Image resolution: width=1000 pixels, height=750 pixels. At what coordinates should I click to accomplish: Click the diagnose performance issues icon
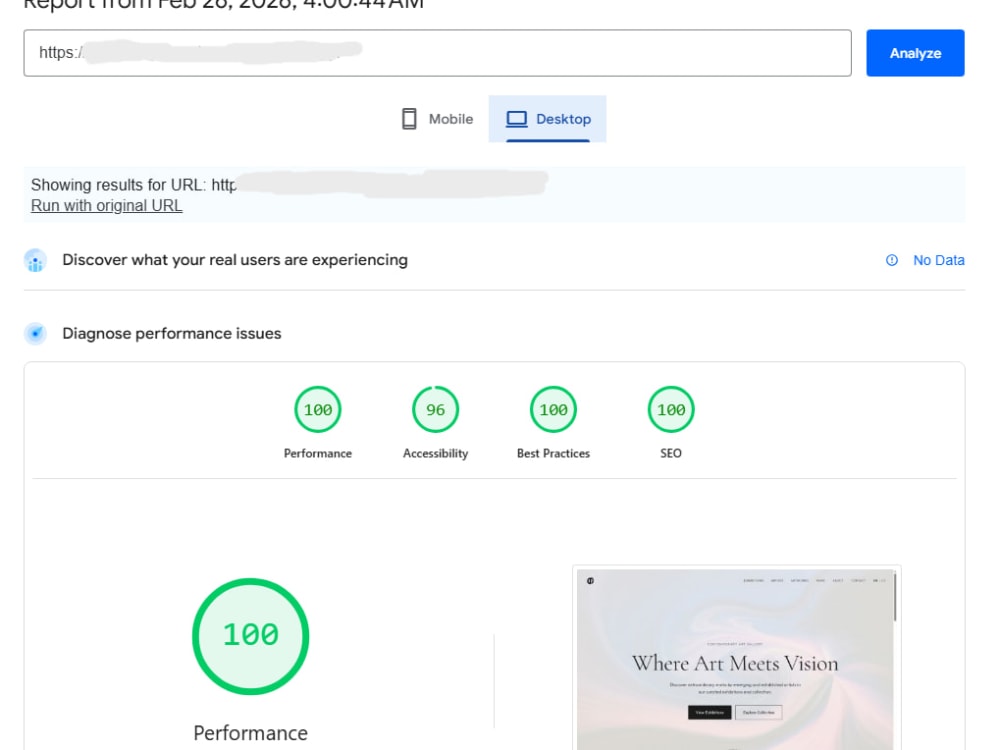(x=36, y=334)
